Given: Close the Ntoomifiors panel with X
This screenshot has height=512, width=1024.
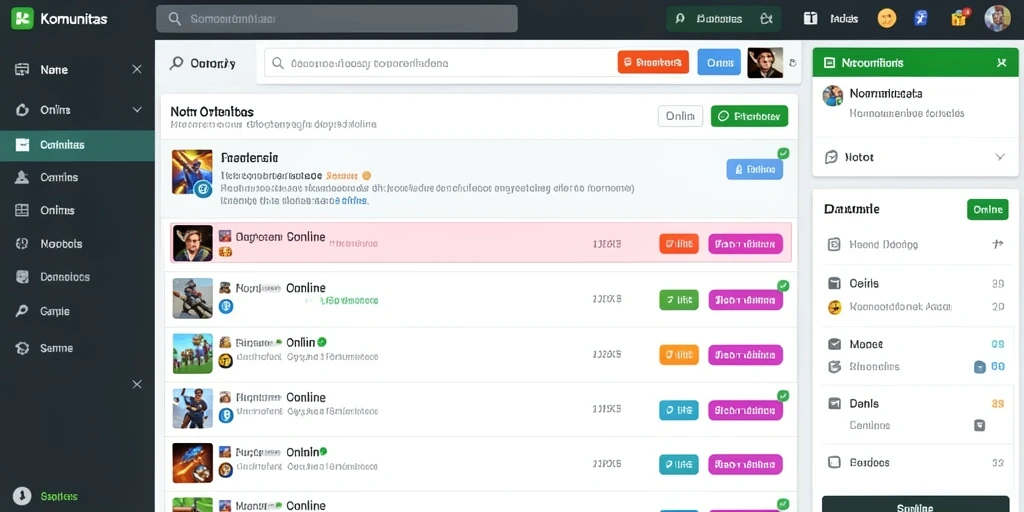Looking at the screenshot, I should 1001,63.
